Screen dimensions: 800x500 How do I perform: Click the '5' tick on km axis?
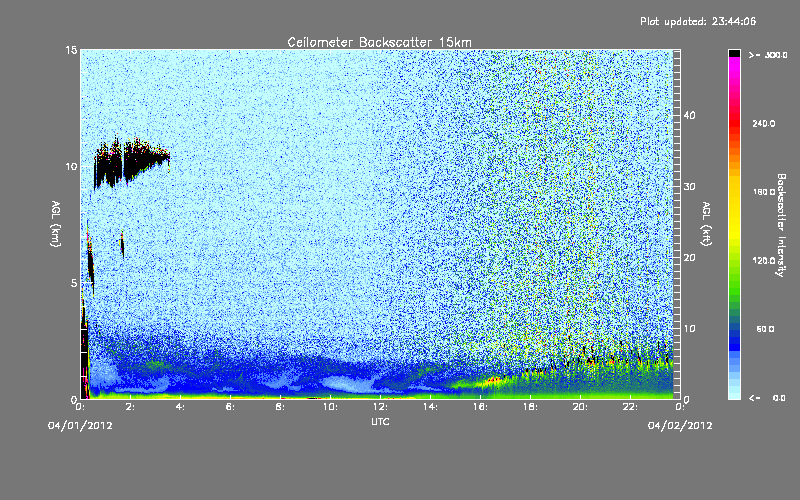74,283
